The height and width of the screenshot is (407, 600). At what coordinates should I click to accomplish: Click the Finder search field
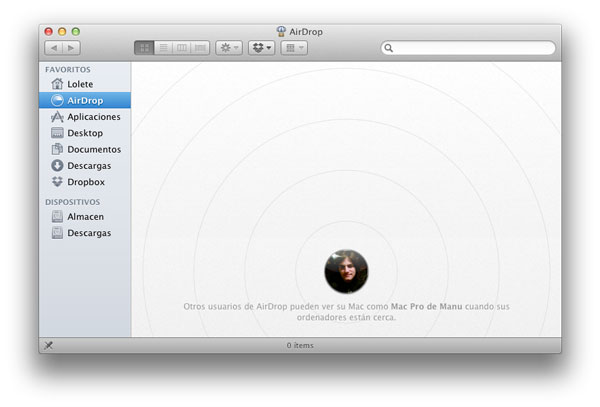468,48
